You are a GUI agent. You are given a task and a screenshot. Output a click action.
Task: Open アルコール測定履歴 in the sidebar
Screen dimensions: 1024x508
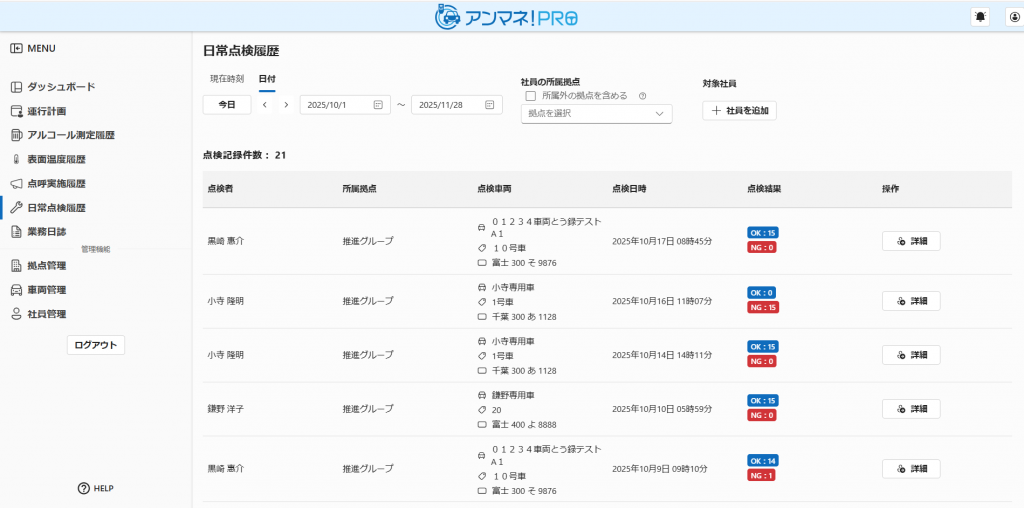pos(70,135)
